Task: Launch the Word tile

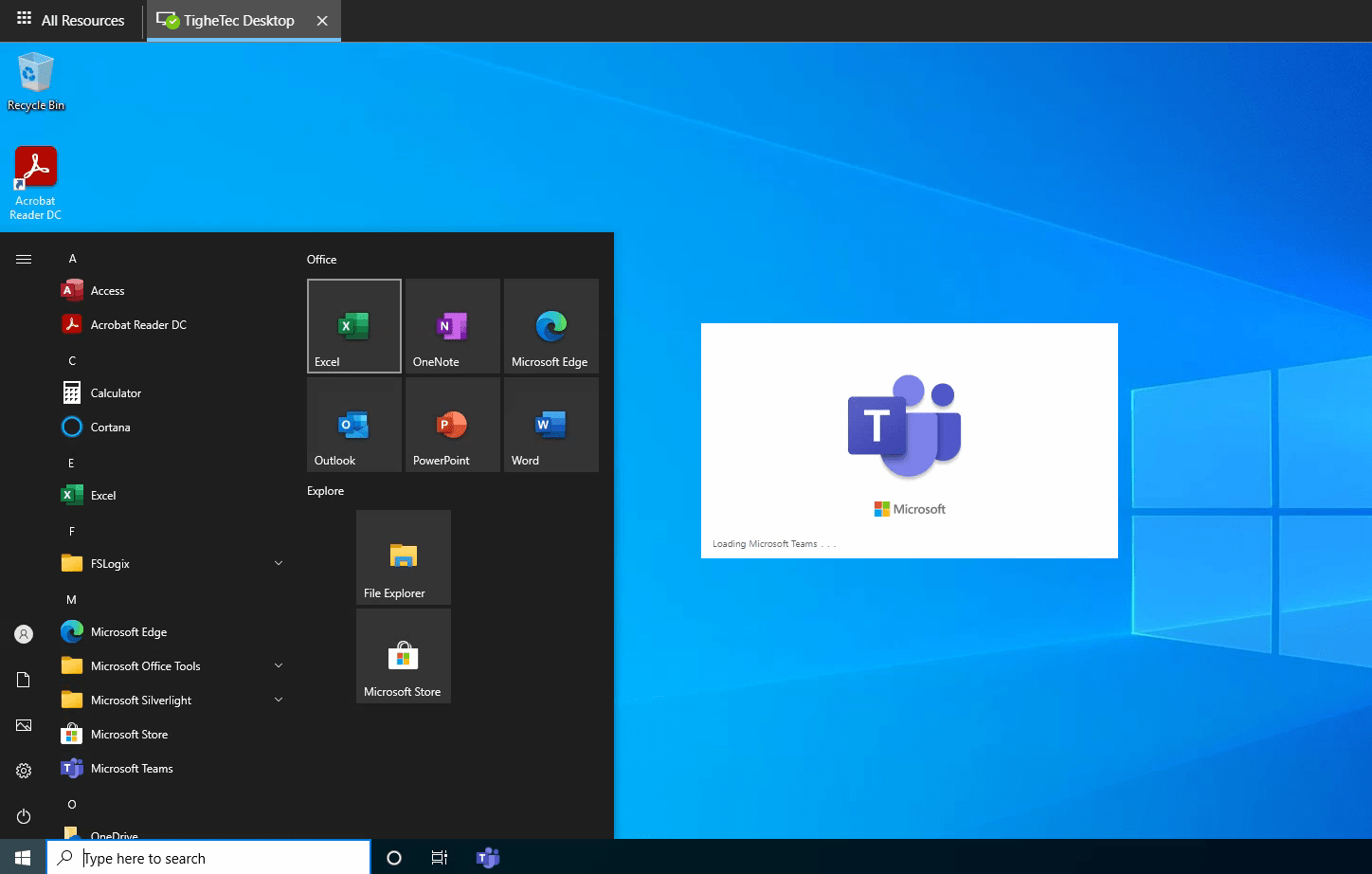Action: tap(551, 425)
